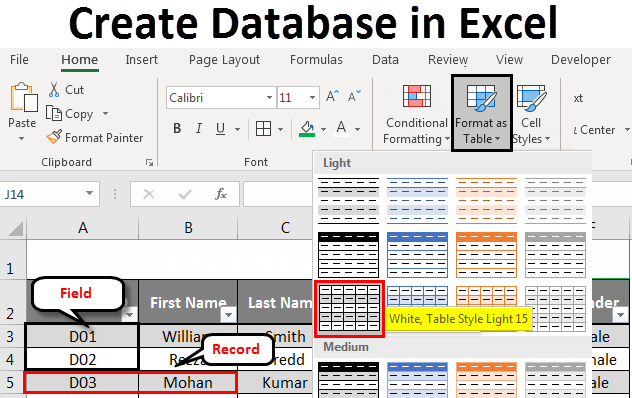Open the File tab
Image resolution: width=632 pixels, height=398 pixels.
click(19, 60)
